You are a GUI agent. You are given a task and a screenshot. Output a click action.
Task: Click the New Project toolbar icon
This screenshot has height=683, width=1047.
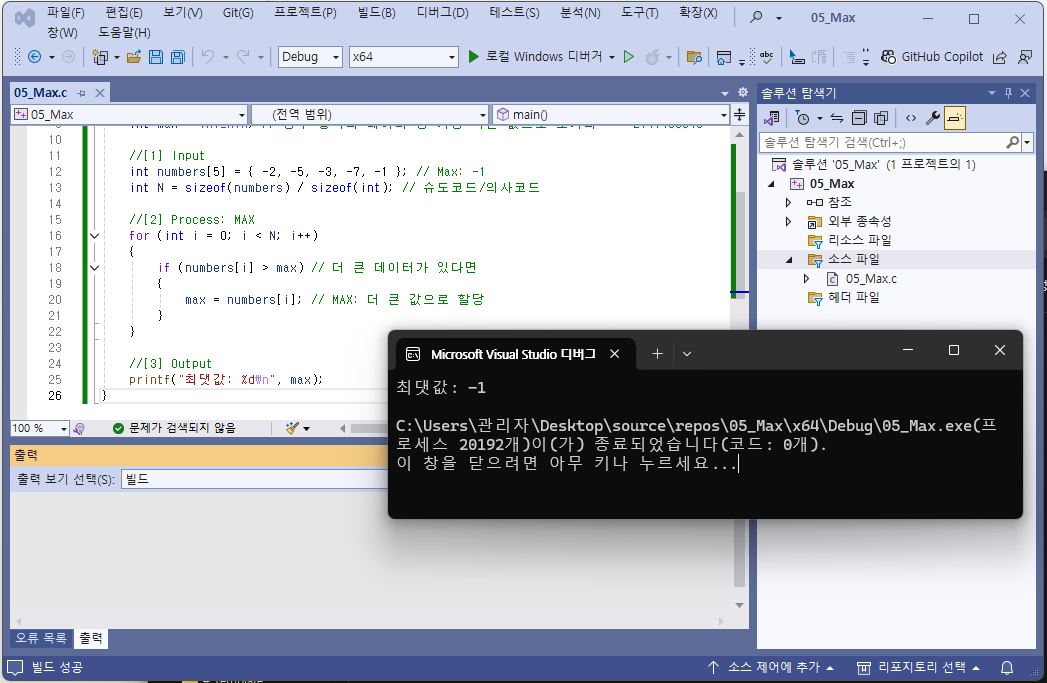click(100, 57)
